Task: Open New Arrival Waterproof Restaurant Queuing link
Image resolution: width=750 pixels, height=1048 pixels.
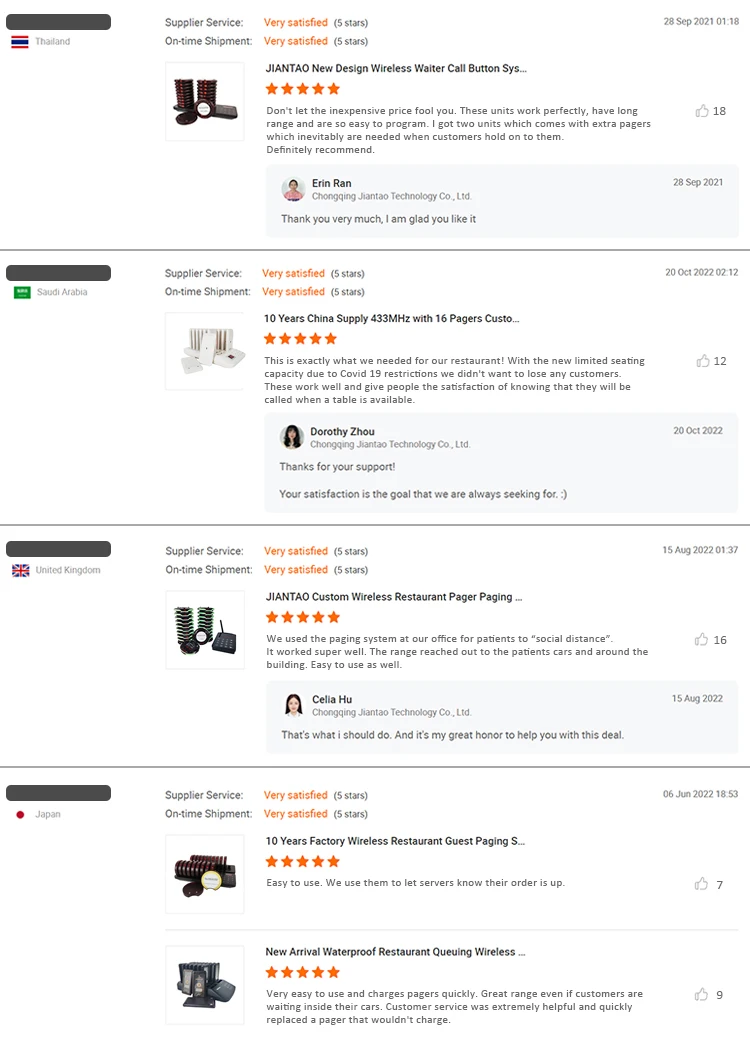Action: [x=395, y=952]
